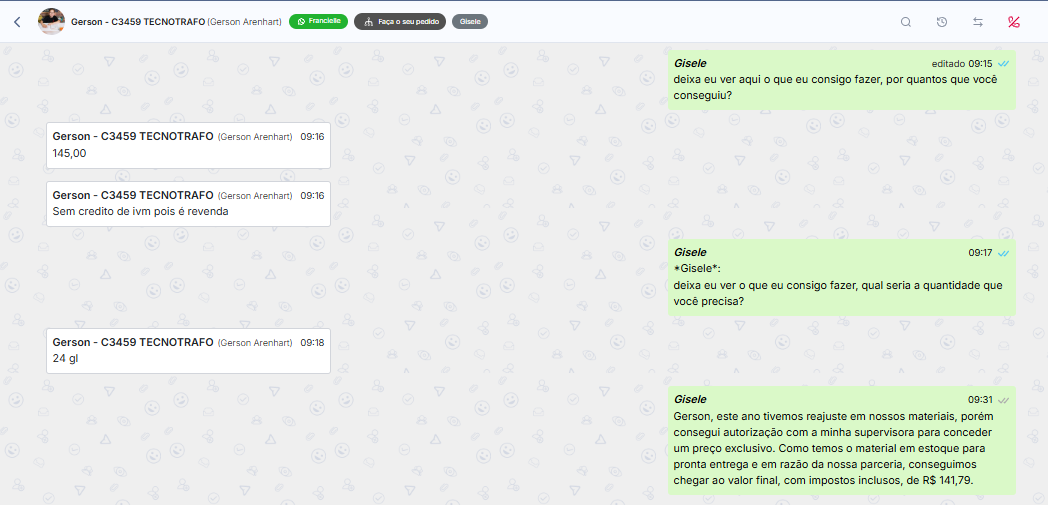Select the '145,00' message from Gerson

click(188, 145)
